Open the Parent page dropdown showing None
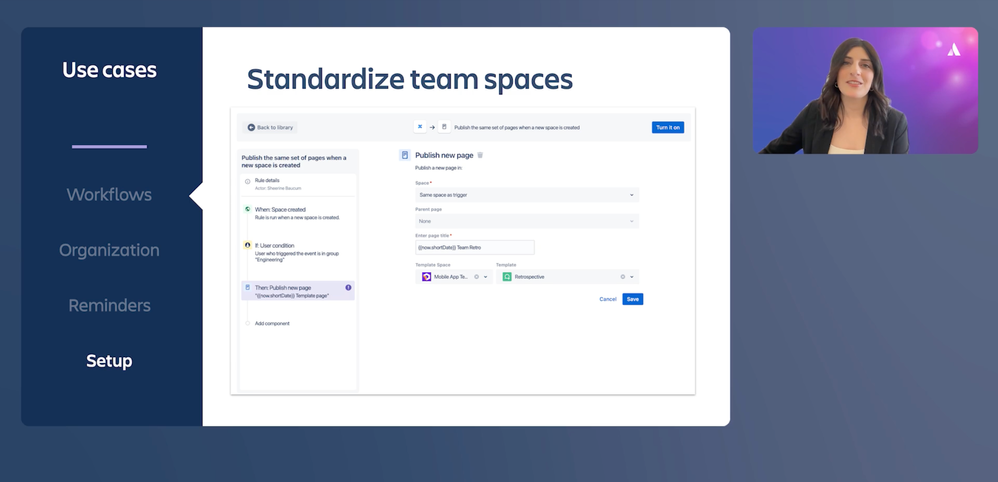Screen dimensions: 998x482 click(527, 221)
